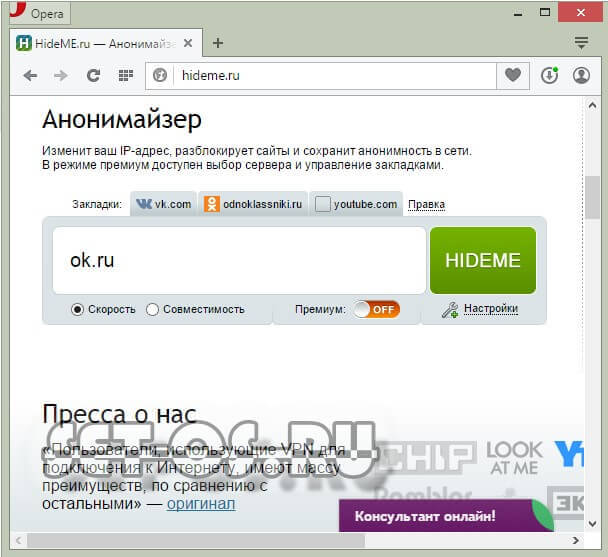The width and height of the screenshot is (608, 557).
Task: Open the user profile icon
Action: pyautogui.click(x=581, y=75)
